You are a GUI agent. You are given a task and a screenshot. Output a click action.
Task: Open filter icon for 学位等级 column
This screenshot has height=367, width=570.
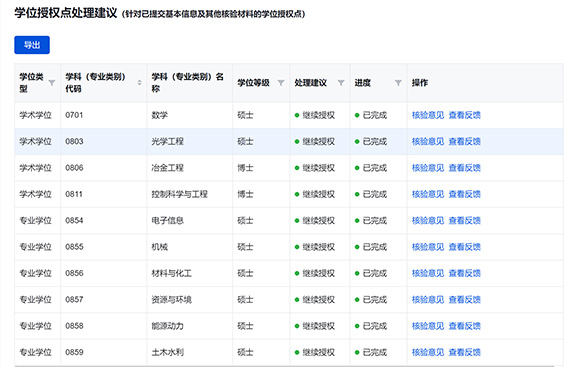click(281, 83)
